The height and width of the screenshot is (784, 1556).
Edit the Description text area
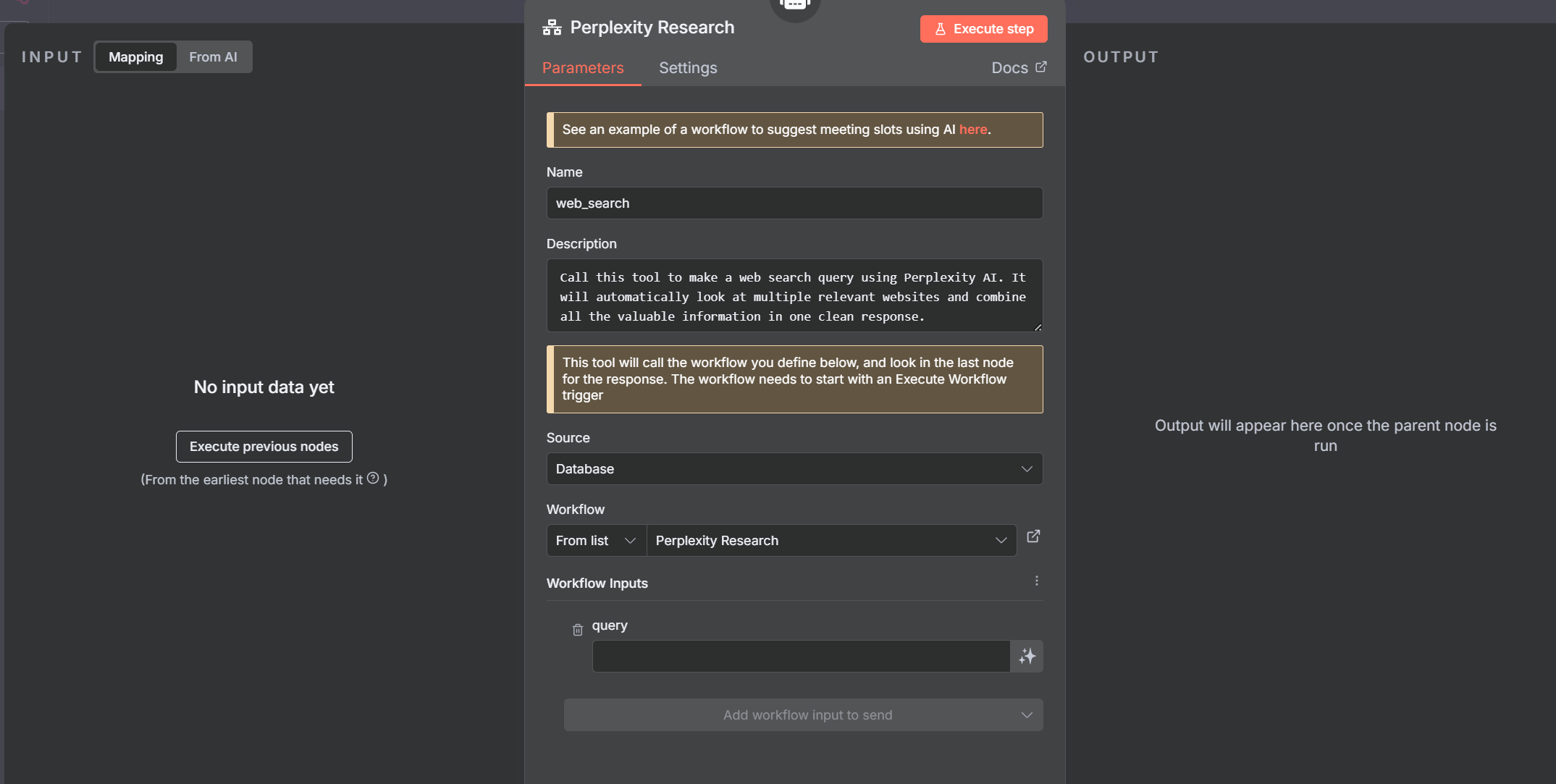(x=794, y=295)
